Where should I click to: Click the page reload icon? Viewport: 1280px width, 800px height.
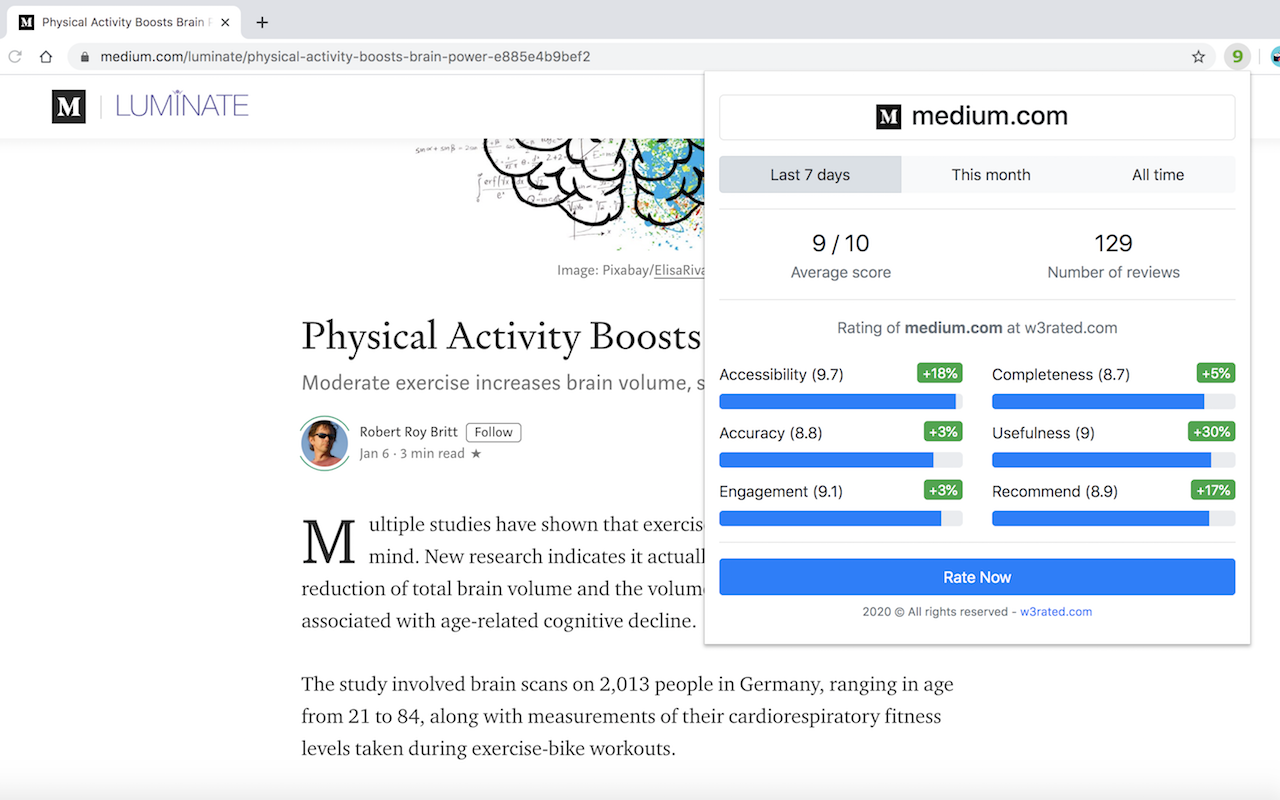pyautogui.click(x=14, y=57)
